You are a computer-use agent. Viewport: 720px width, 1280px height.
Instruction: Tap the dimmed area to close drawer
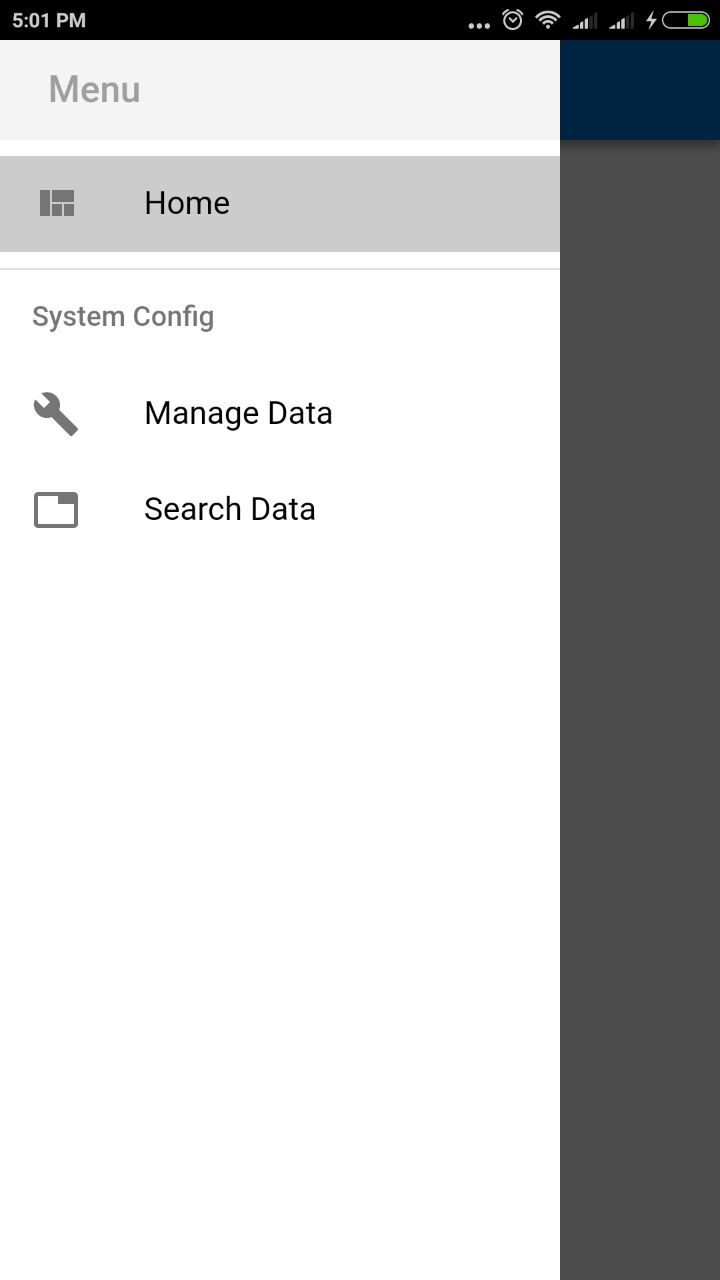coord(640,700)
